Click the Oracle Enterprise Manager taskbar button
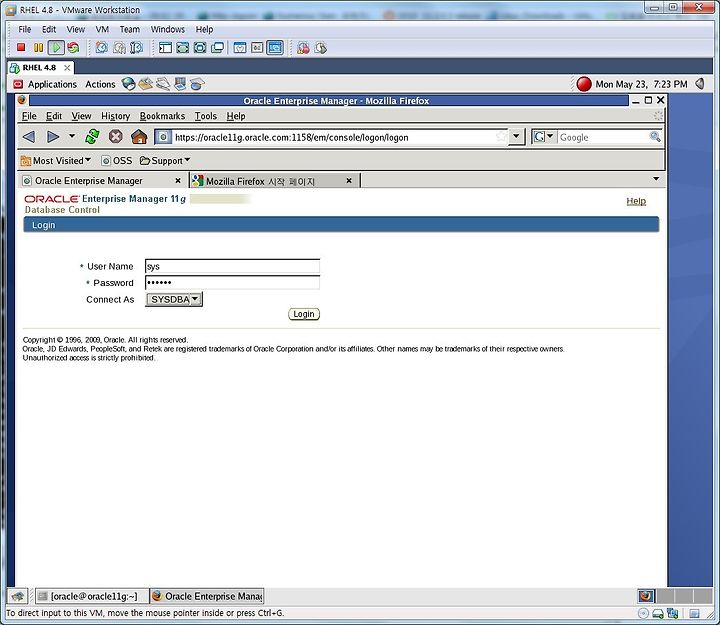This screenshot has width=720, height=625. [x=207, y=596]
